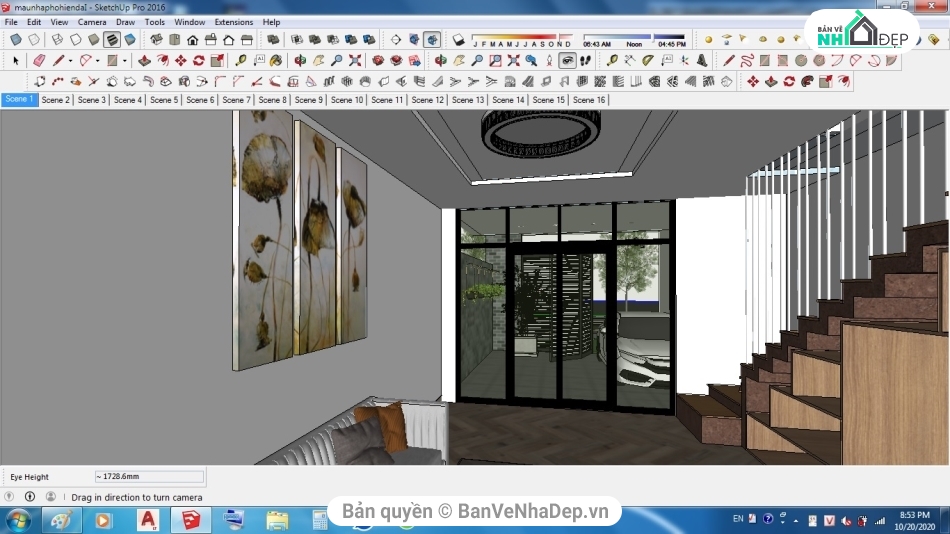Switch to Front view house icon
Viewport: 950px width, 534px height.
193,40
